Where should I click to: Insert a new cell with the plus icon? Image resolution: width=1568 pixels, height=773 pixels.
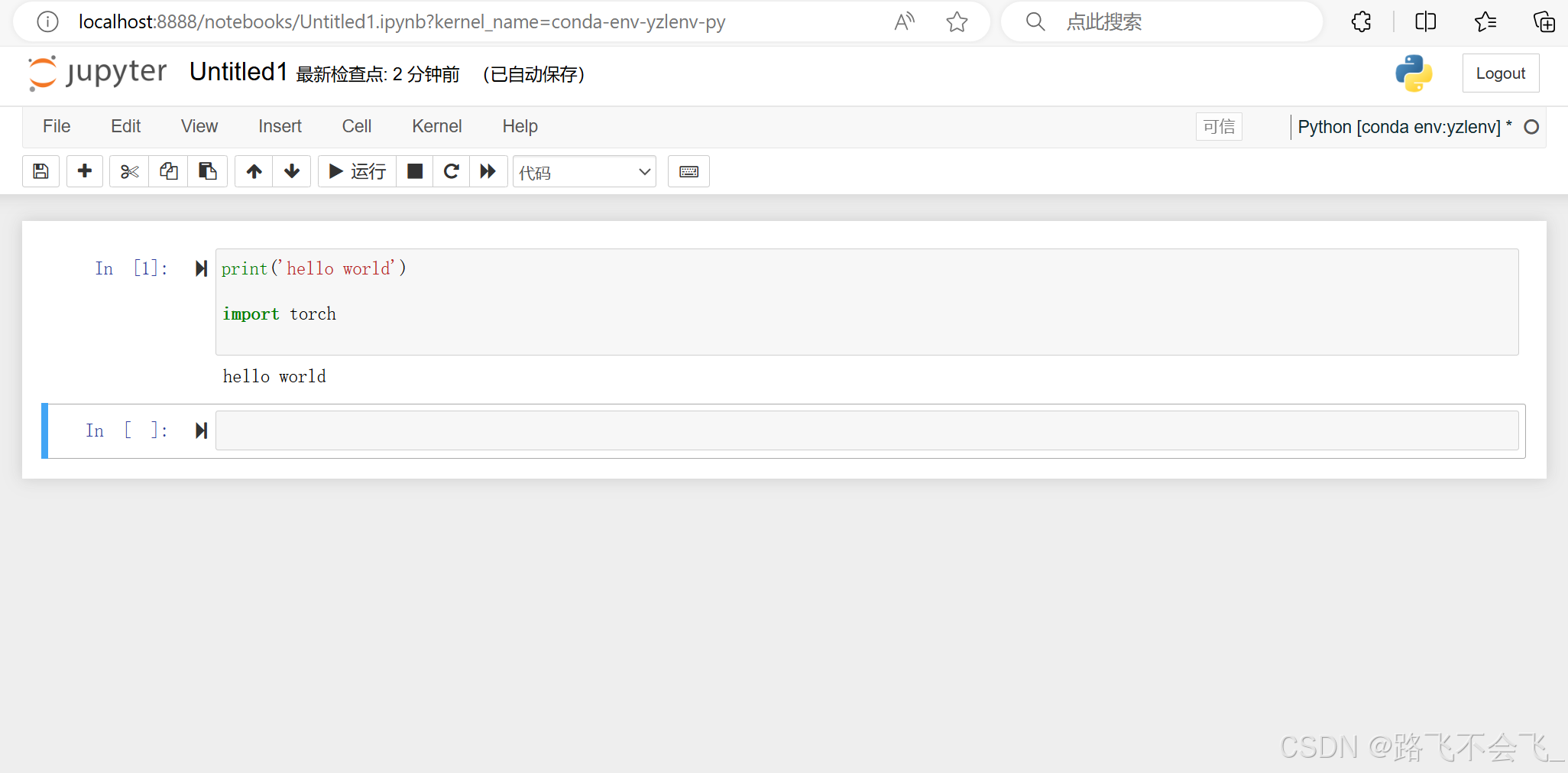pos(84,171)
